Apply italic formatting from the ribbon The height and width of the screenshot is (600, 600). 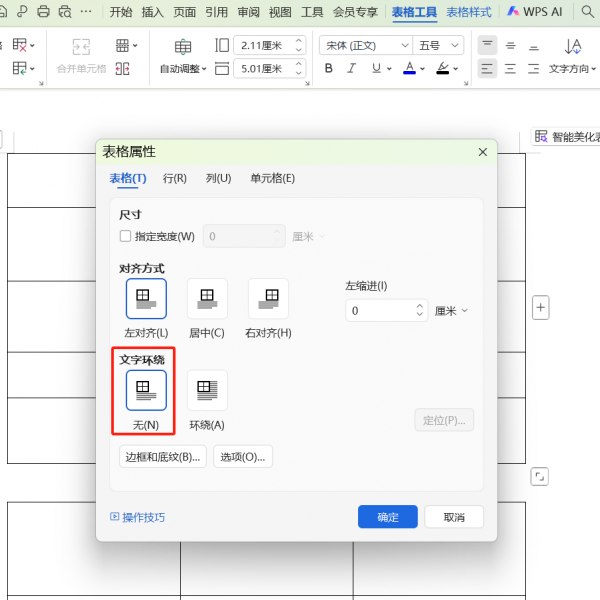pos(351,68)
